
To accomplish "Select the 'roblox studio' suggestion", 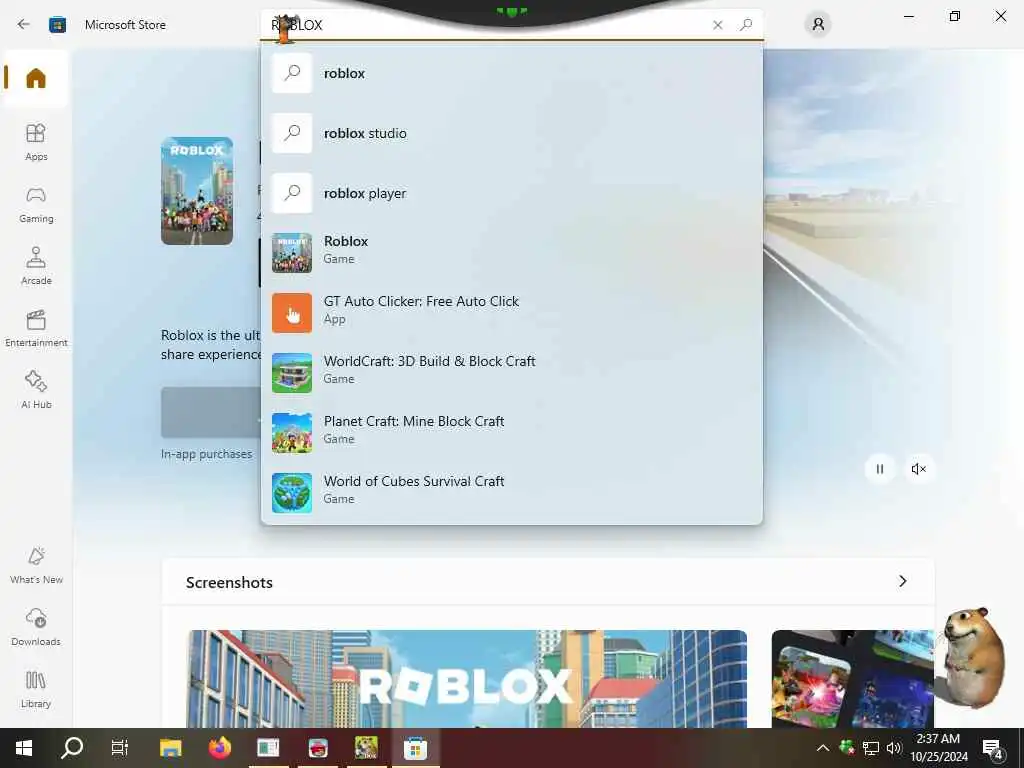I will tap(511, 133).
